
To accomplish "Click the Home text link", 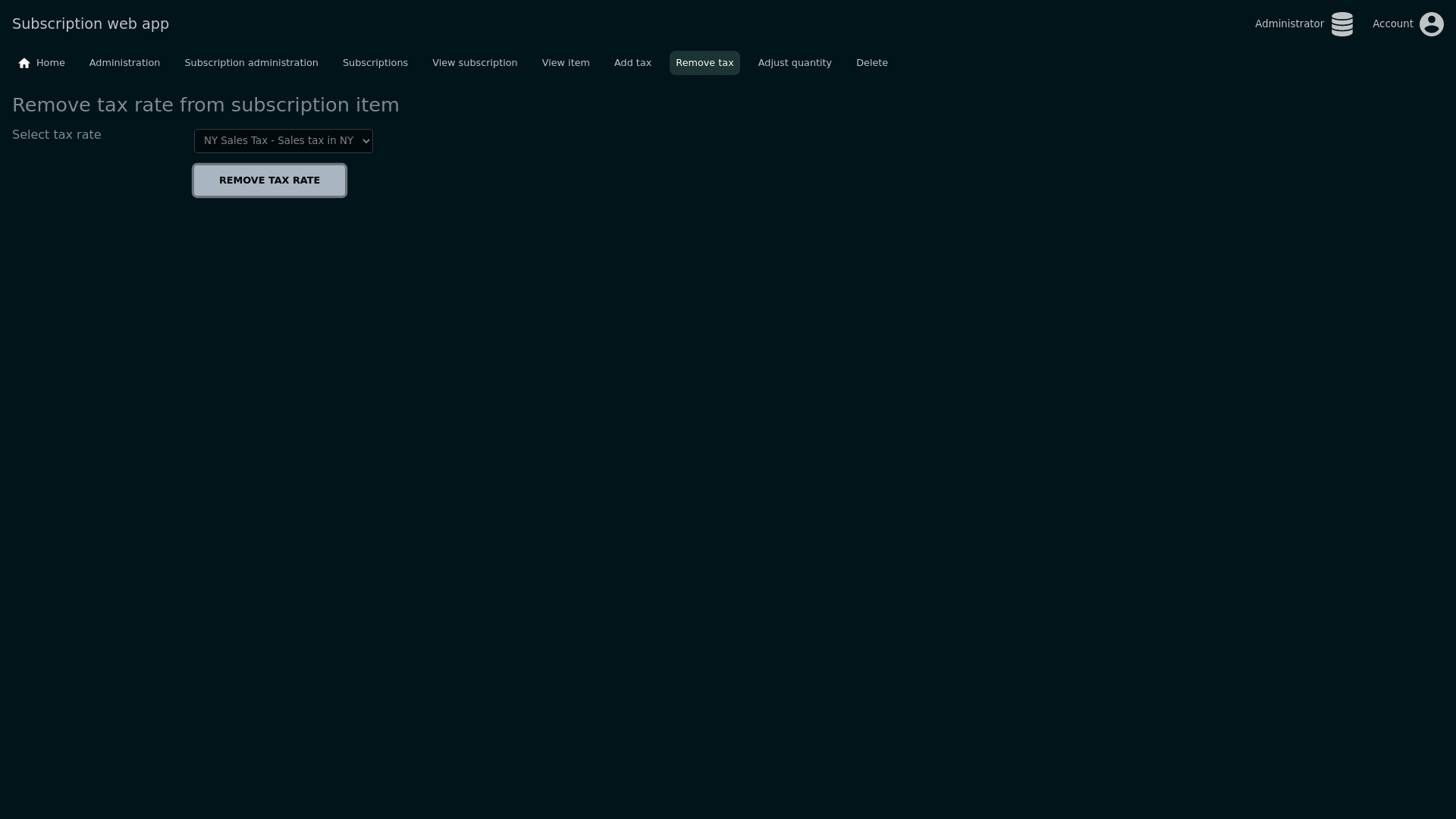I will pyautogui.click(x=51, y=63).
